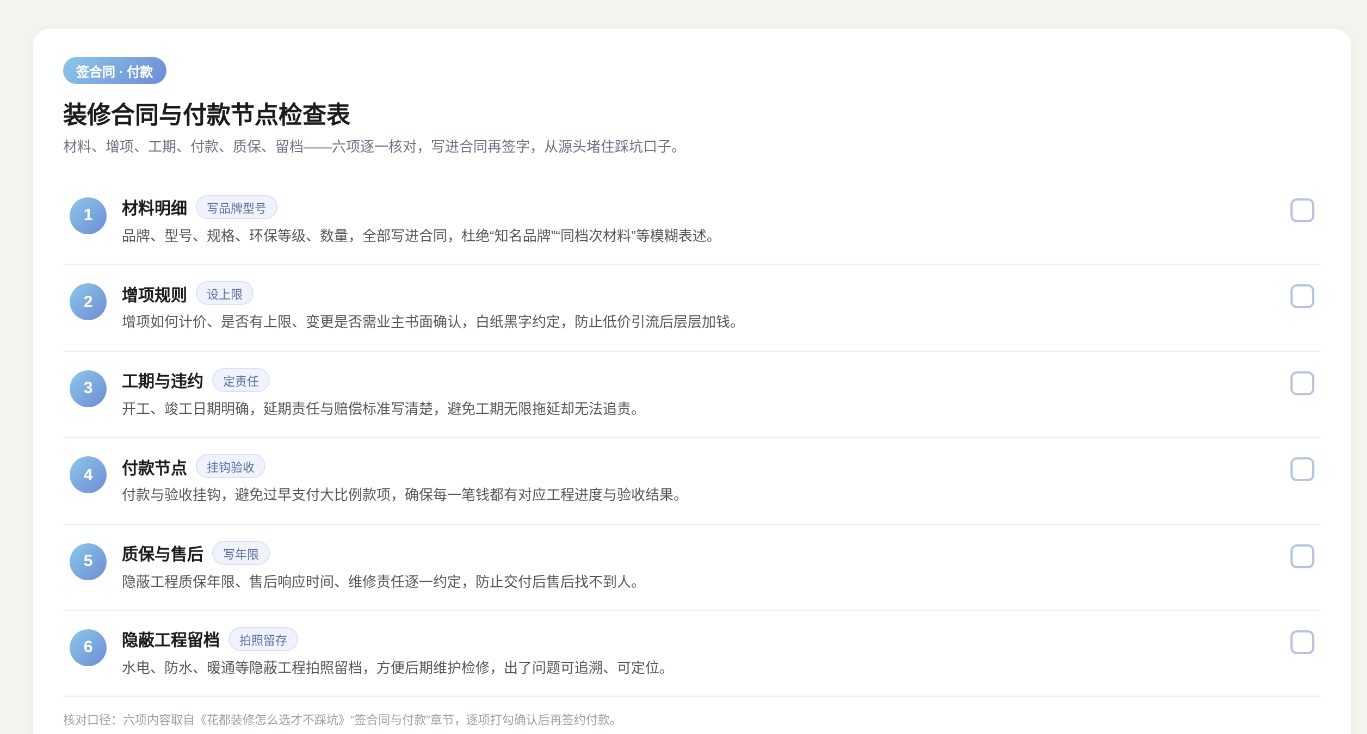Select the description starting with 增项如何计价
This screenshot has width=1367, height=734.
(x=433, y=322)
